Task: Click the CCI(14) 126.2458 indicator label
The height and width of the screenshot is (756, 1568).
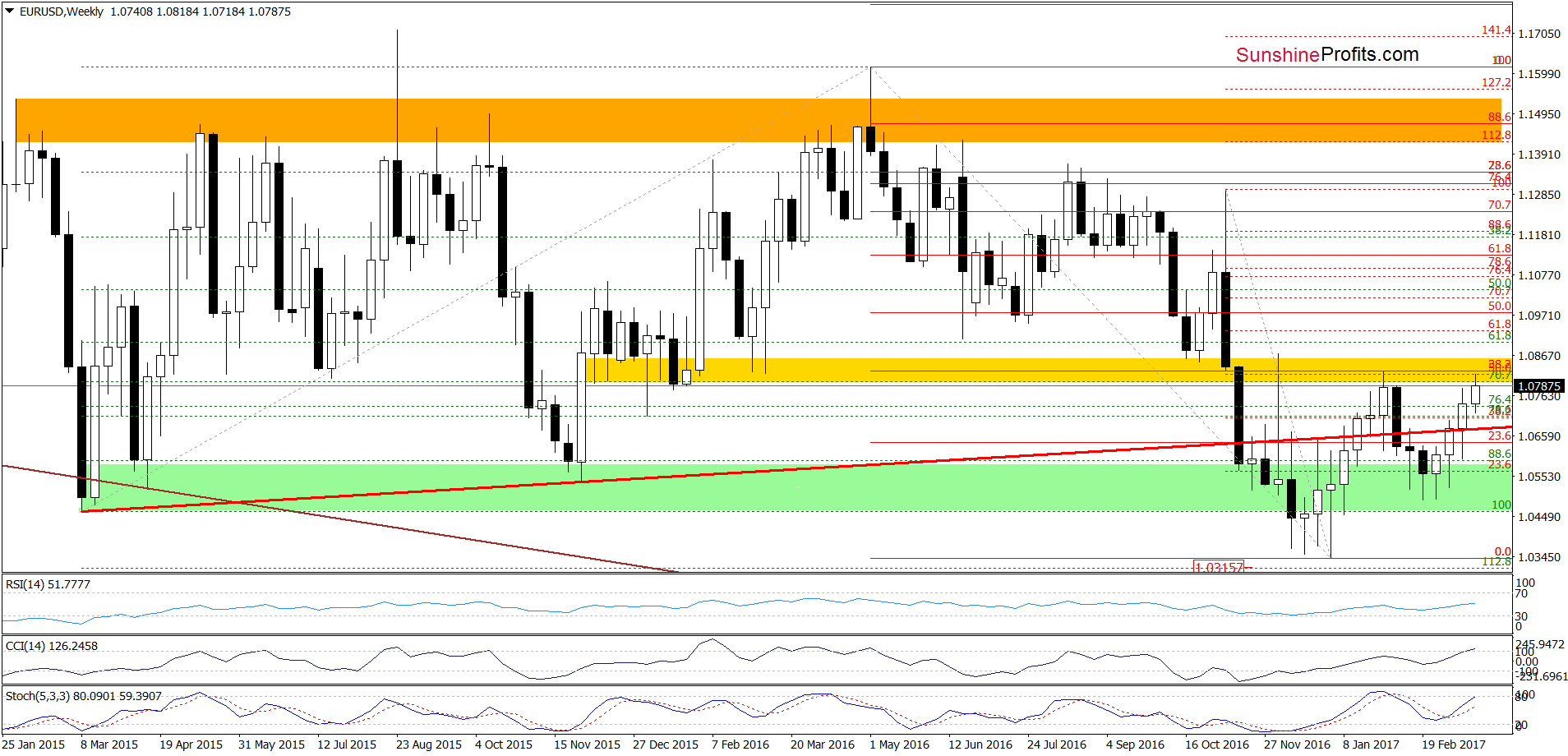Action: [x=52, y=646]
